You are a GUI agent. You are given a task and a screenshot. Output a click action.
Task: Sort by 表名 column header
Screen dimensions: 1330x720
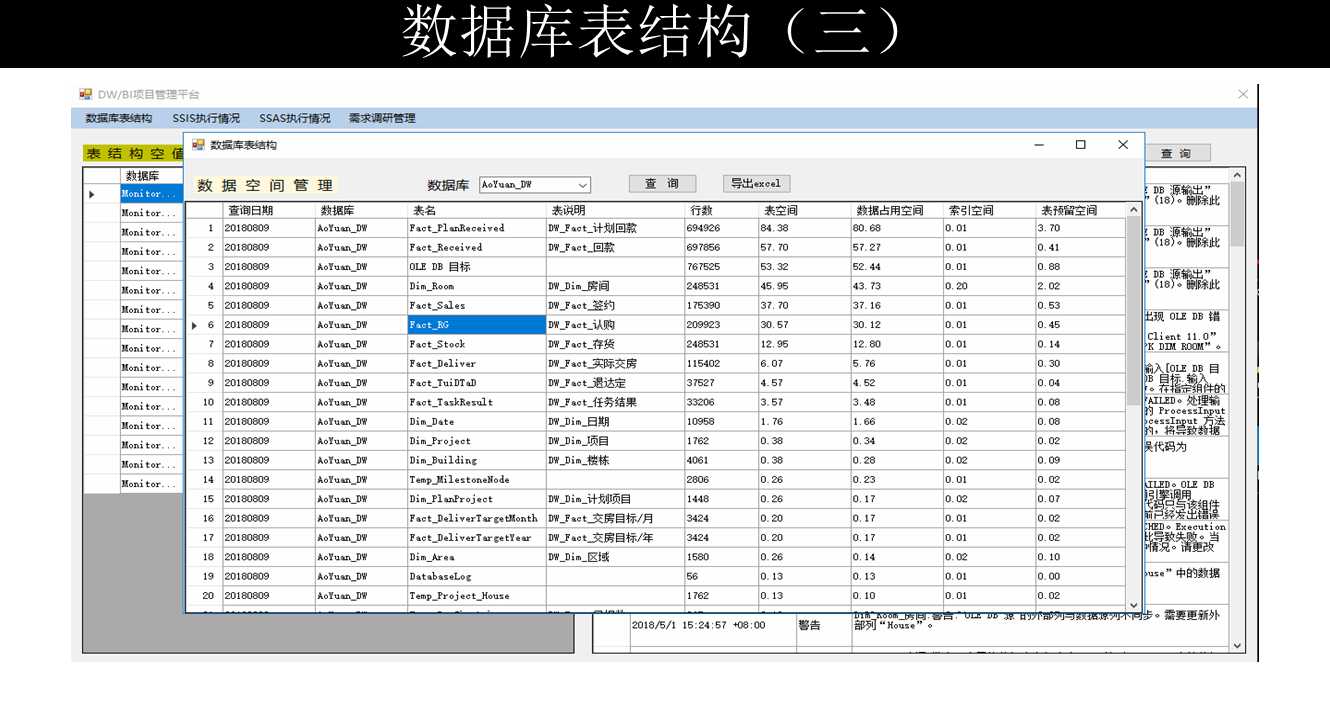point(476,210)
